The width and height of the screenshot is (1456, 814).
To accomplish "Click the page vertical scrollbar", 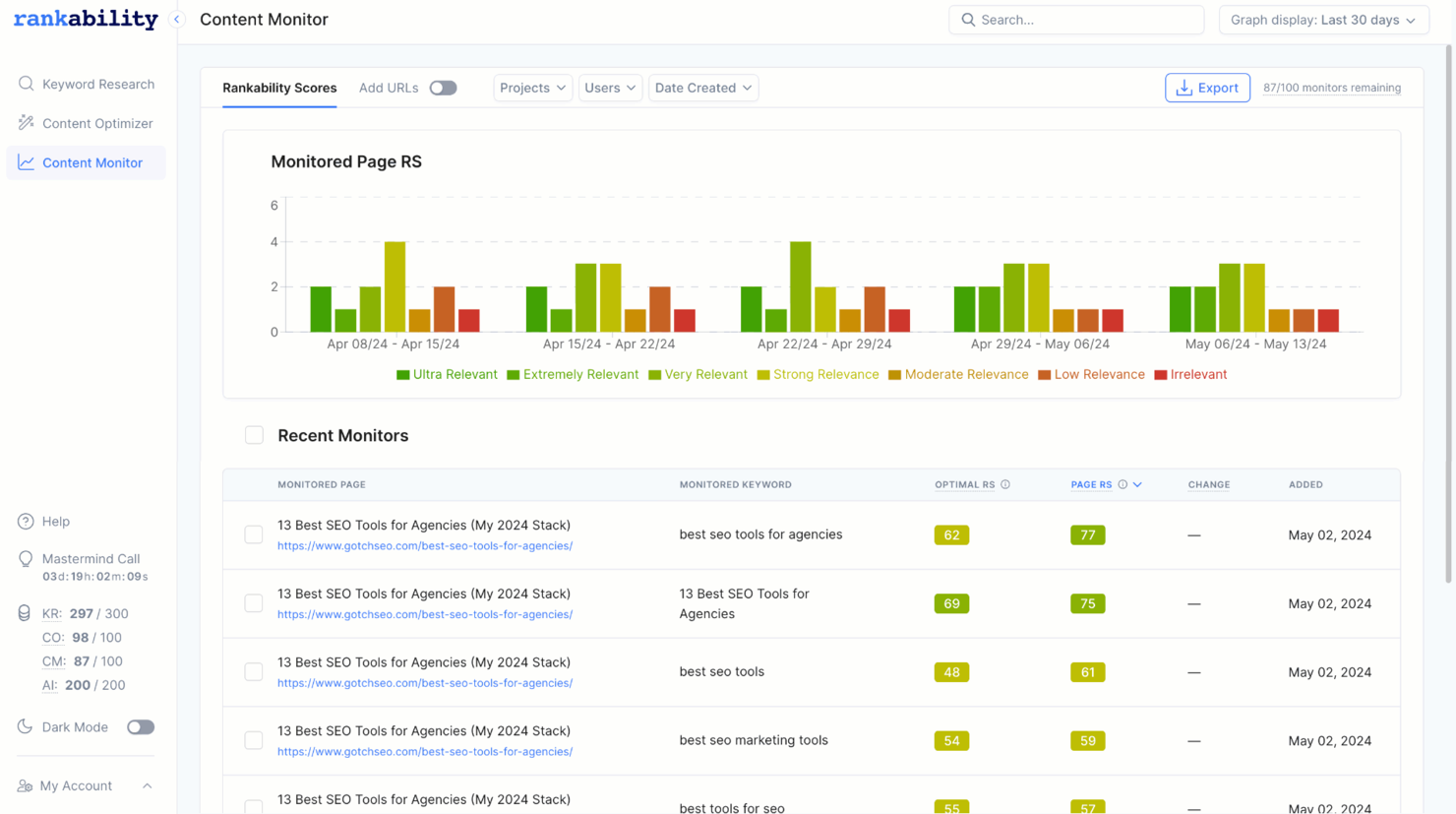I will click(x=1449, y=315).
